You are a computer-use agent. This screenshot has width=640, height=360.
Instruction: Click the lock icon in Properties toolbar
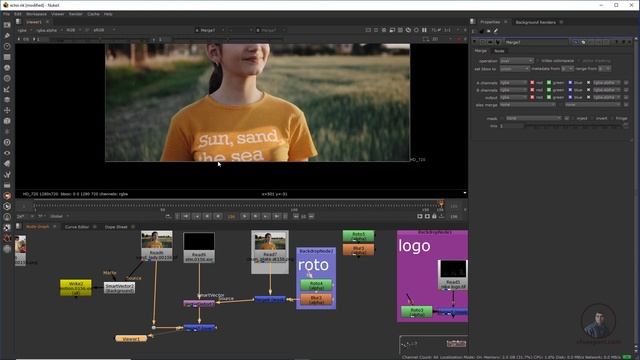(x=489, y=31)
